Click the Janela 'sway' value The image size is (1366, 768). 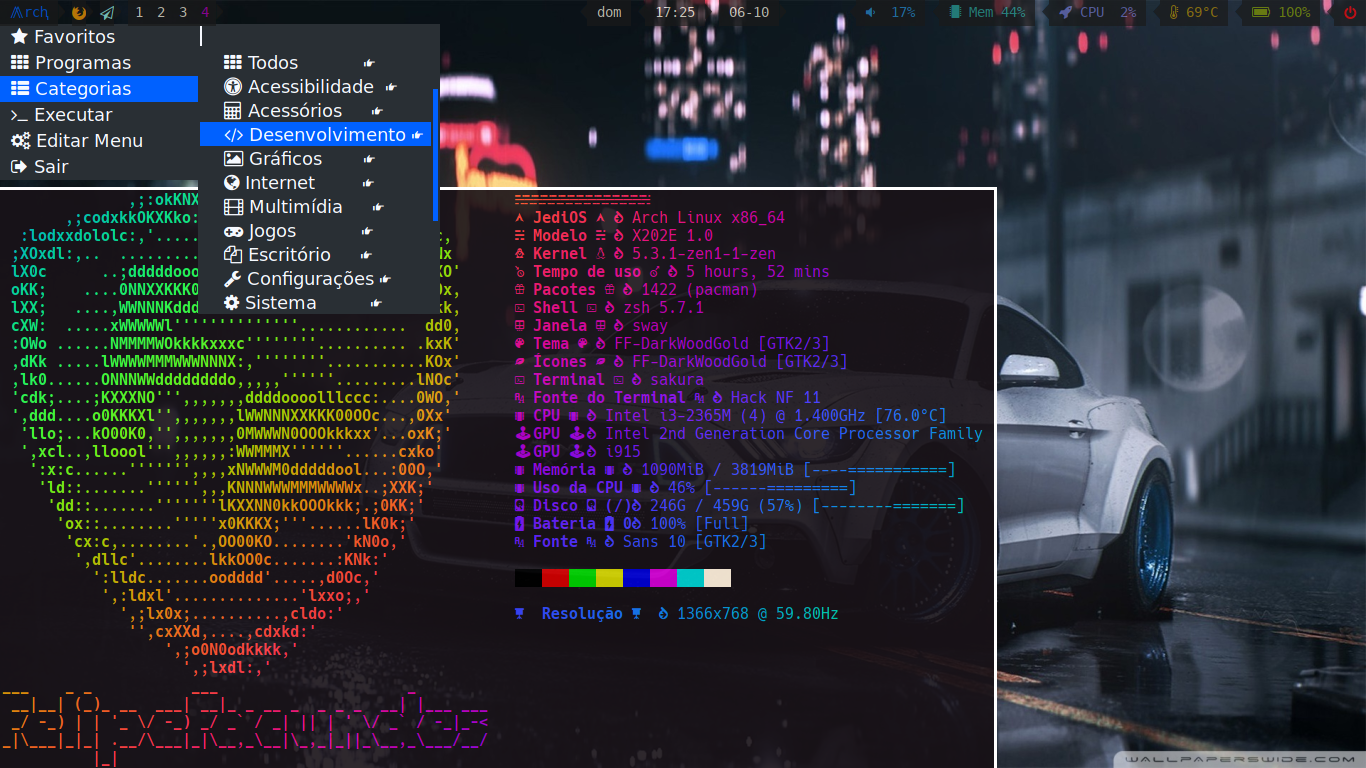650,326
